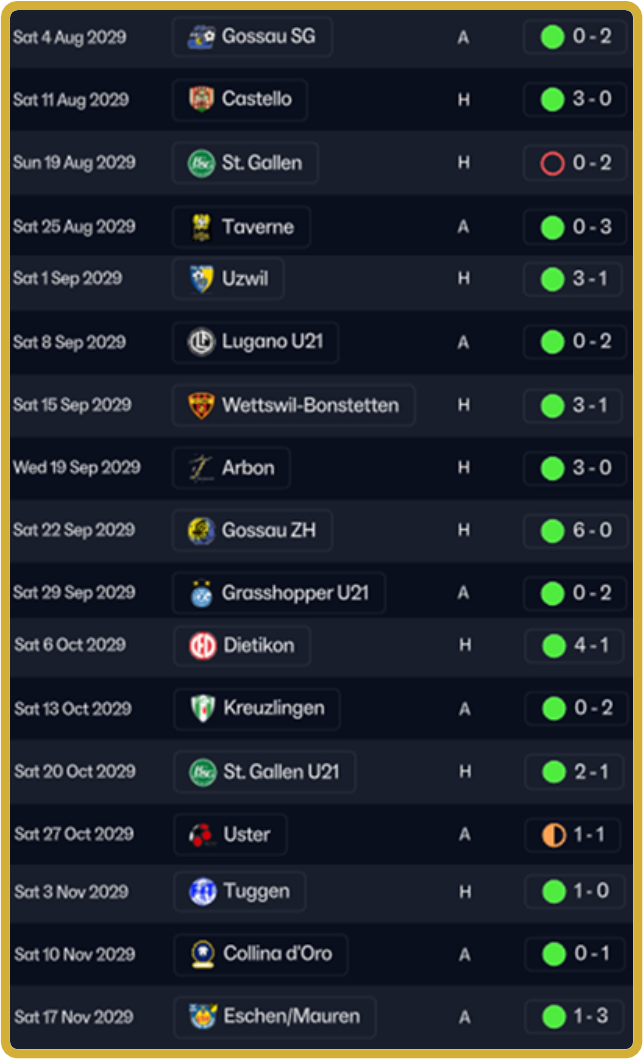643x1059 pixels.
Task: Select the Sat 4 Aug 2029 fixture date
Action: [70, 37]
